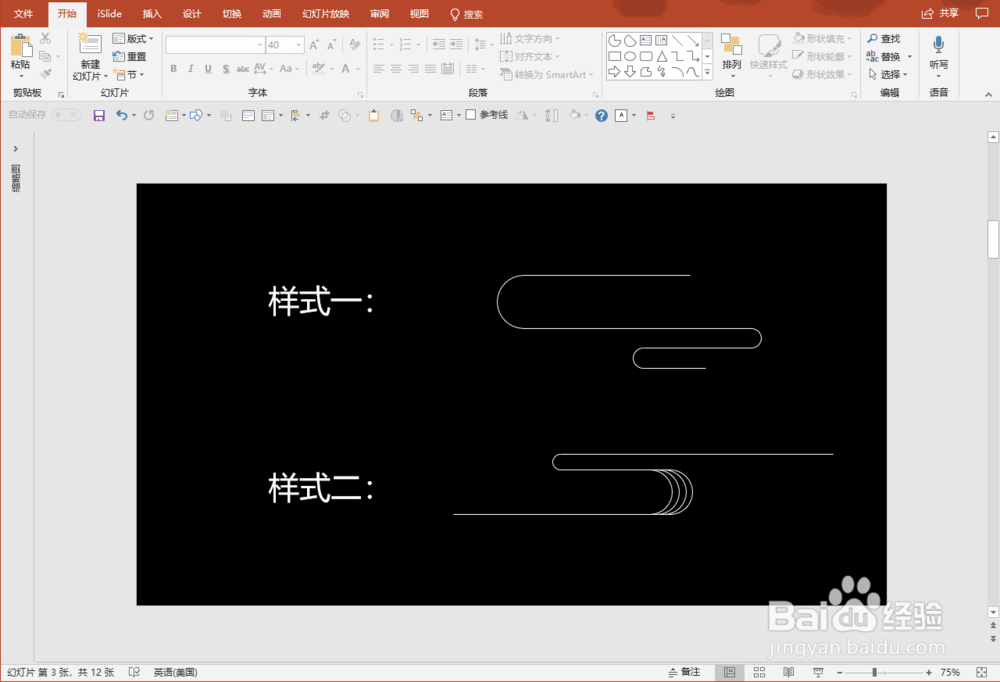The width and height of the screenshot is (1000, 682).
Task: Switch to the 插入 ribbon tab
Action: [x=151, y=14]
